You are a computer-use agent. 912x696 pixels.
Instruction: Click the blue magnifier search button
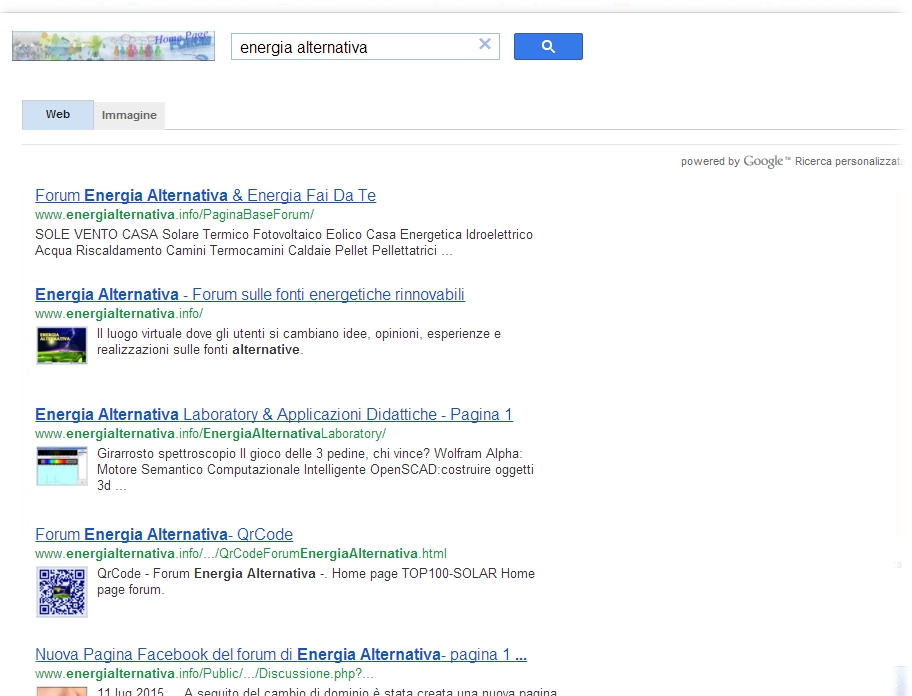(548, 47)
